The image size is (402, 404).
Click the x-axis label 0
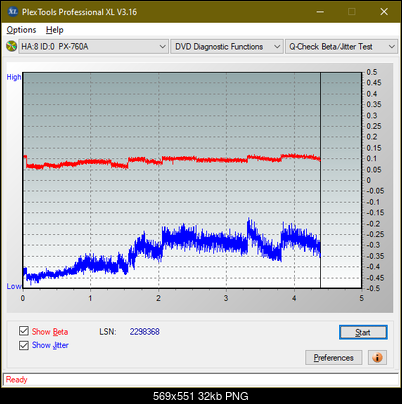tap(23, 298)
